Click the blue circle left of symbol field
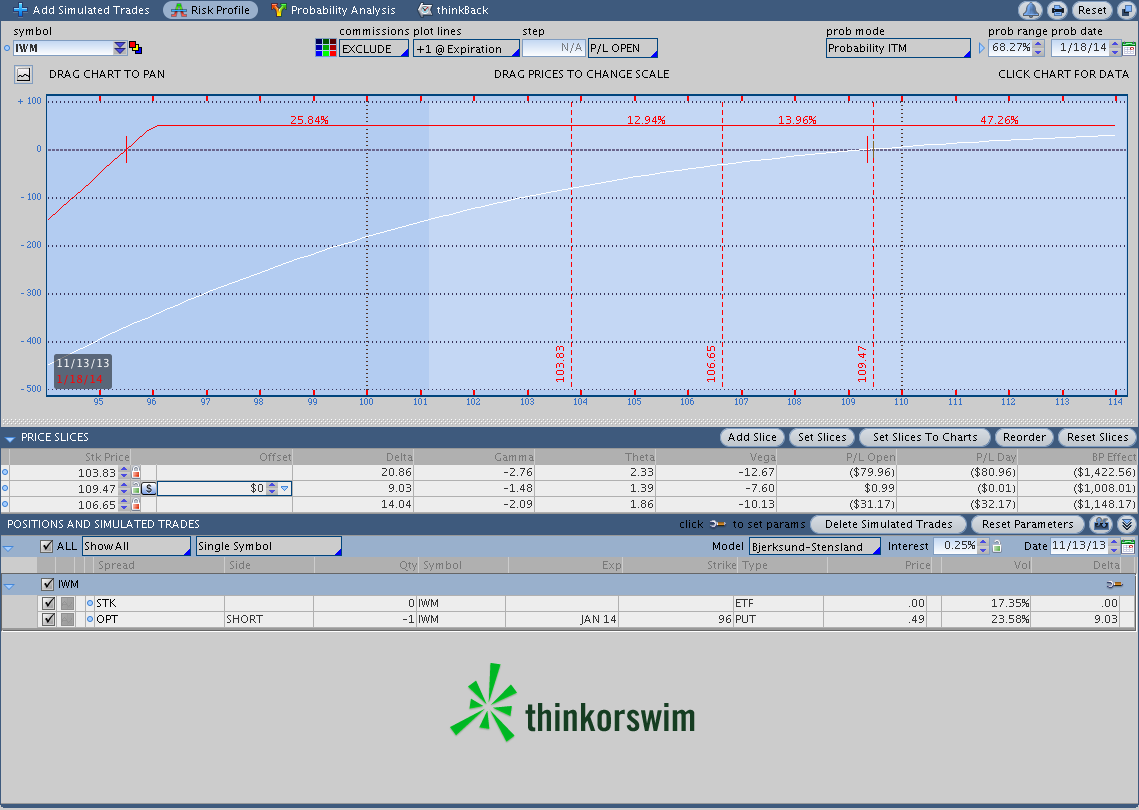Image resolution: width=1139 pixels, height=810 pixels. 7,49
